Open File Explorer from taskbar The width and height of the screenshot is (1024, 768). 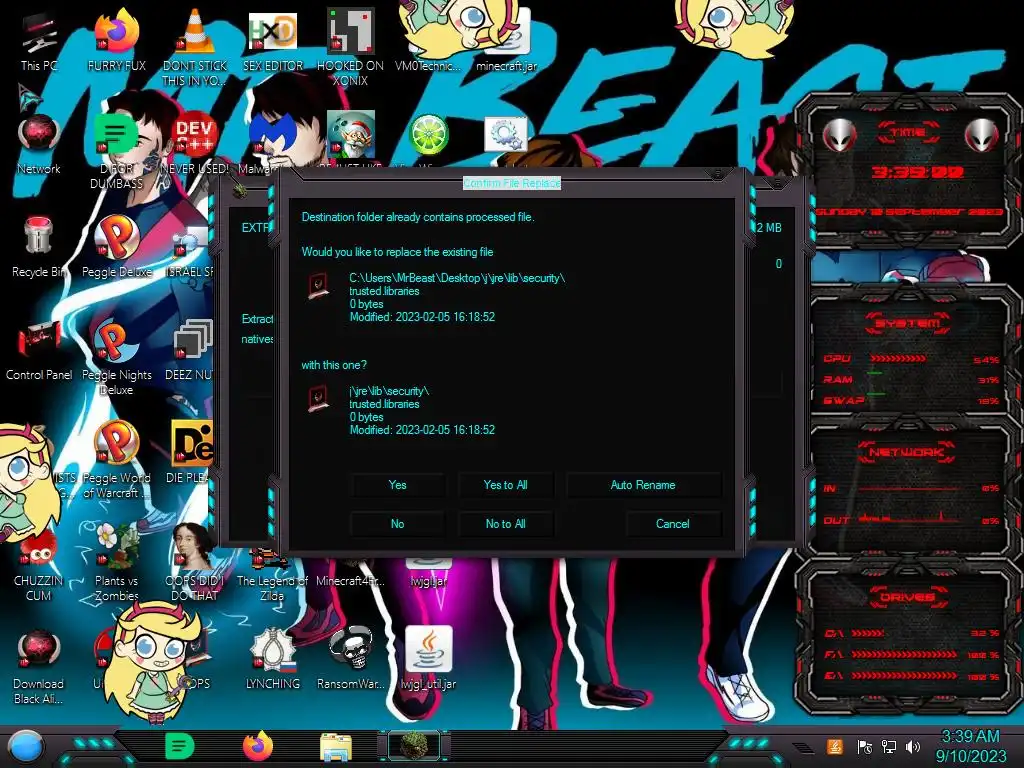tap(336, 748)
